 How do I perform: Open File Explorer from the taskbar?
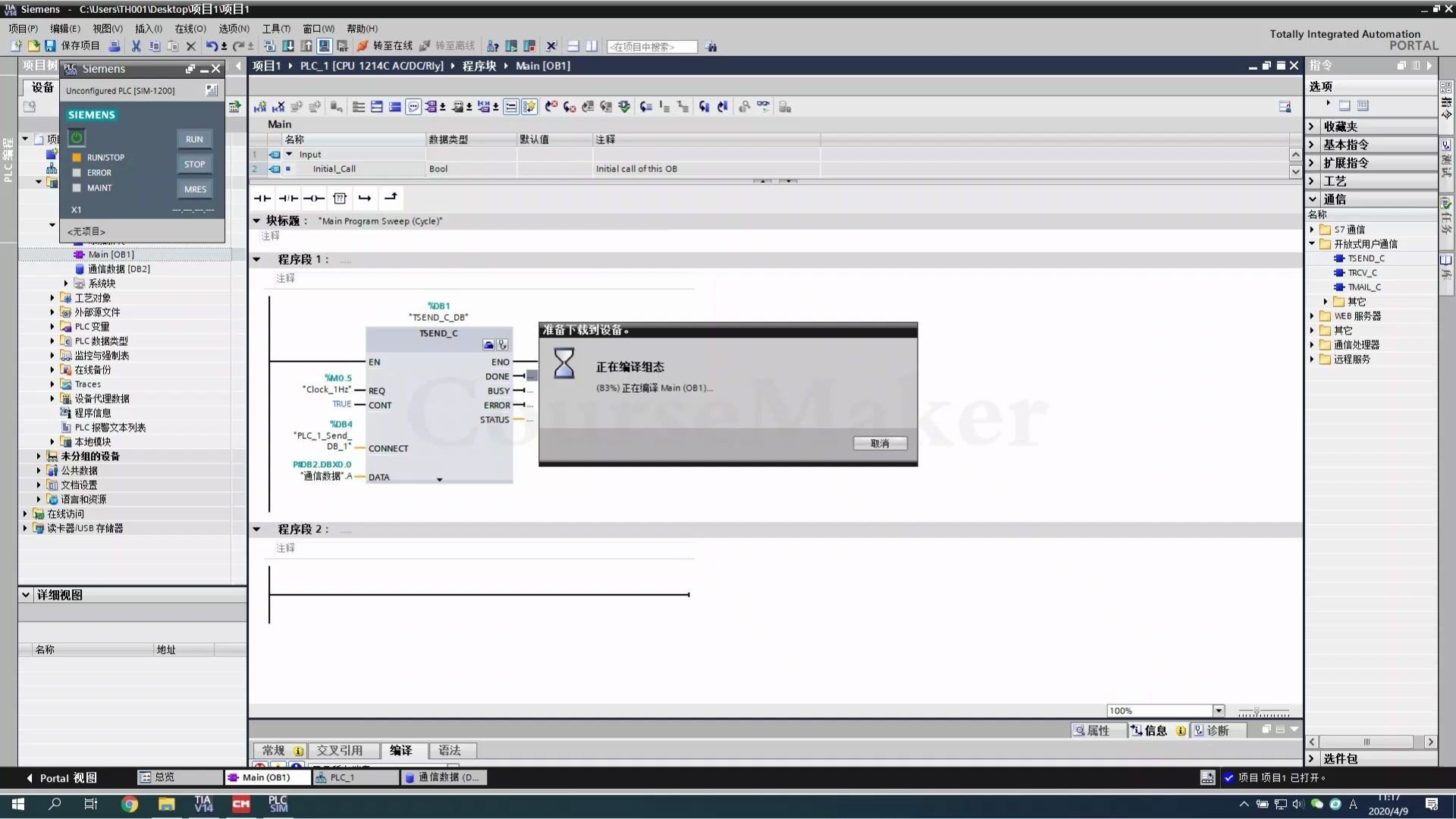(166, 804)
